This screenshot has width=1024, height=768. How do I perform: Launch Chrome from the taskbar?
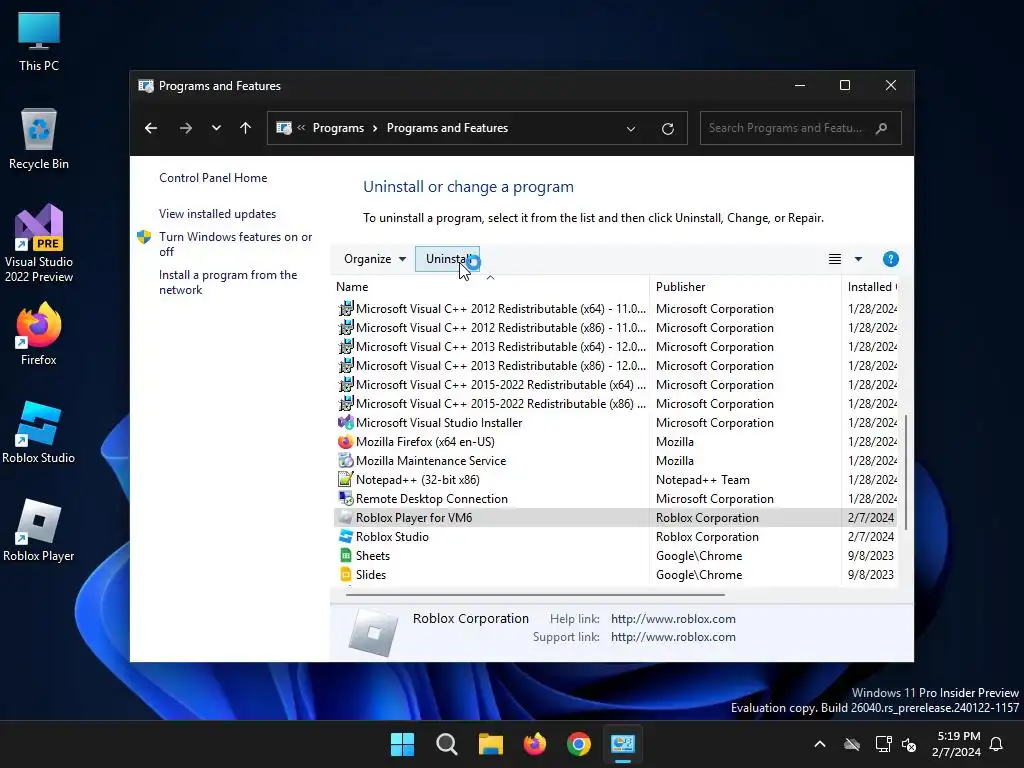pyautogui.click(x=579, y=744)
